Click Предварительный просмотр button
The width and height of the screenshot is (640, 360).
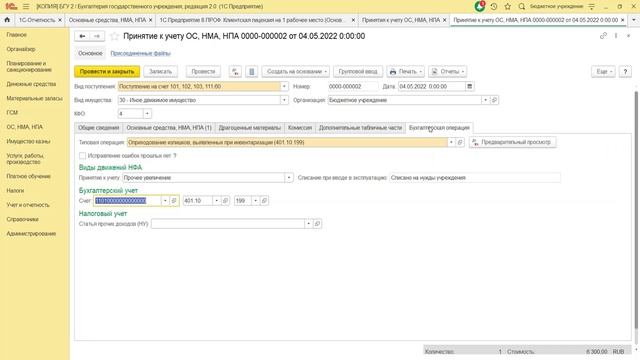(x=512, y=142)
